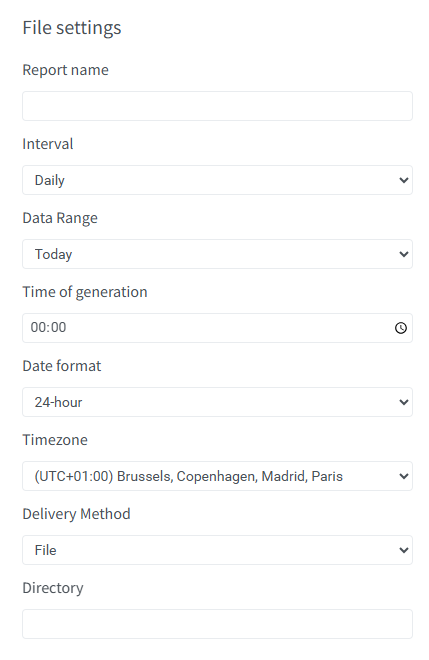Click the Delivery Method dropdown chevron arrow
This screenshot has height=660, width=429.
coord(403,551)
